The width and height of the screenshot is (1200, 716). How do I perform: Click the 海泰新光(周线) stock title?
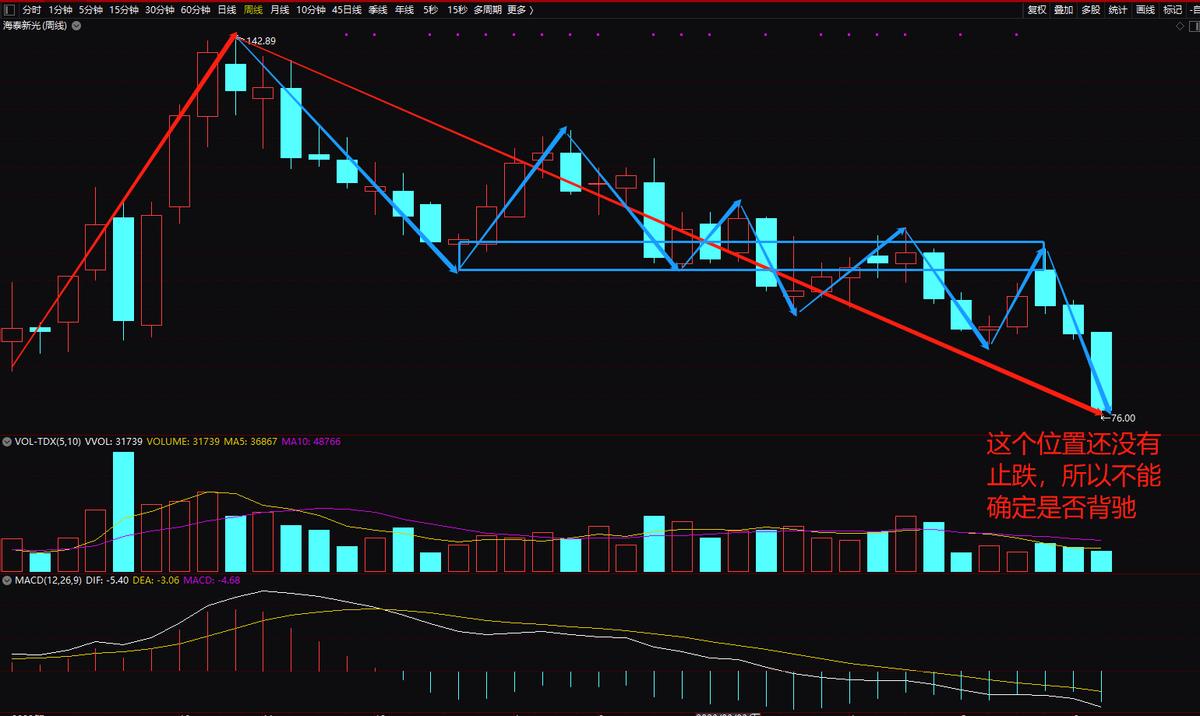point(35,25)
